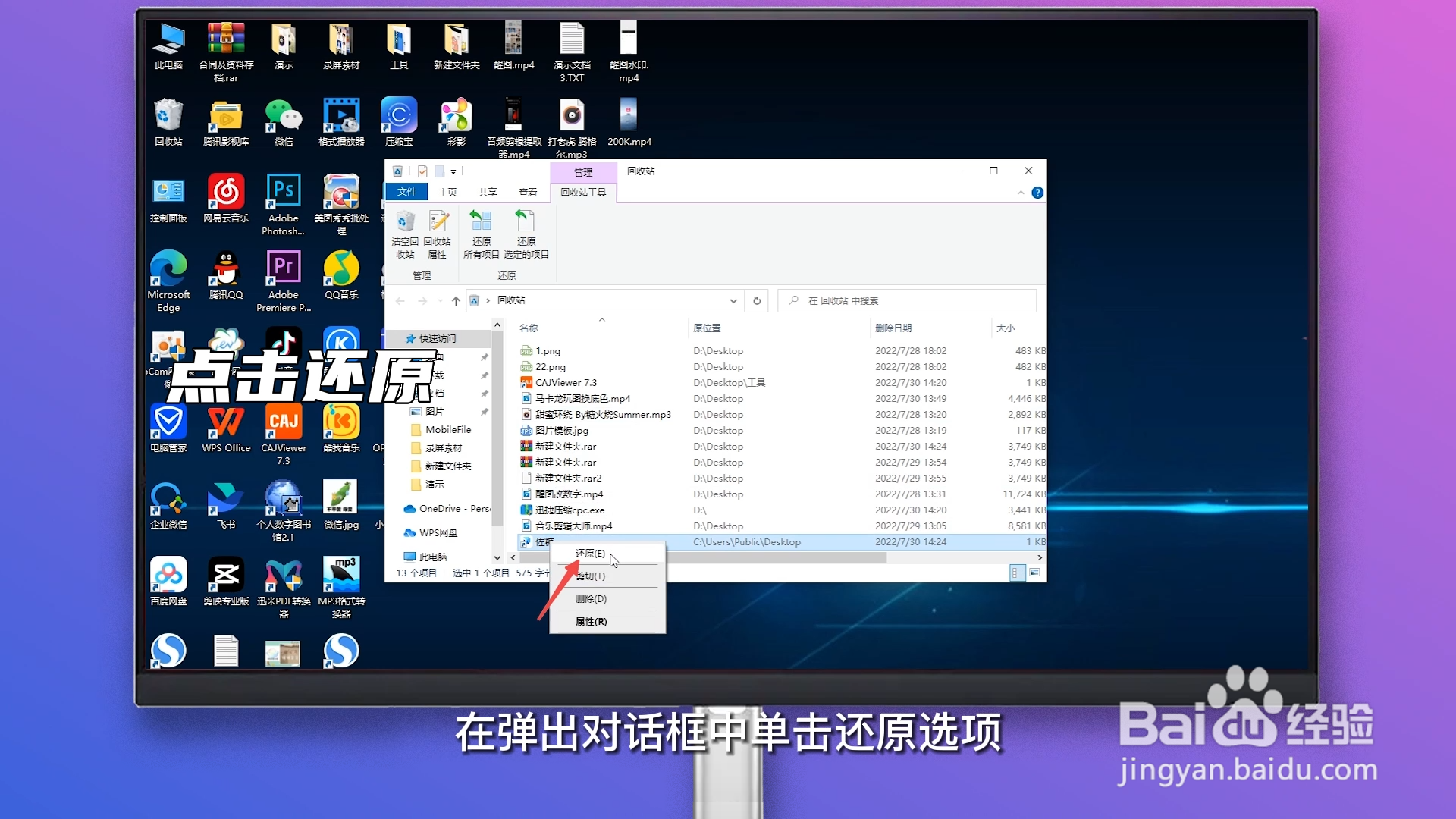Image resolution: width=1456 pixels, height=819 pixels.
Task: Open the blue help question mark icon
Action: [x=1037, y=193]
